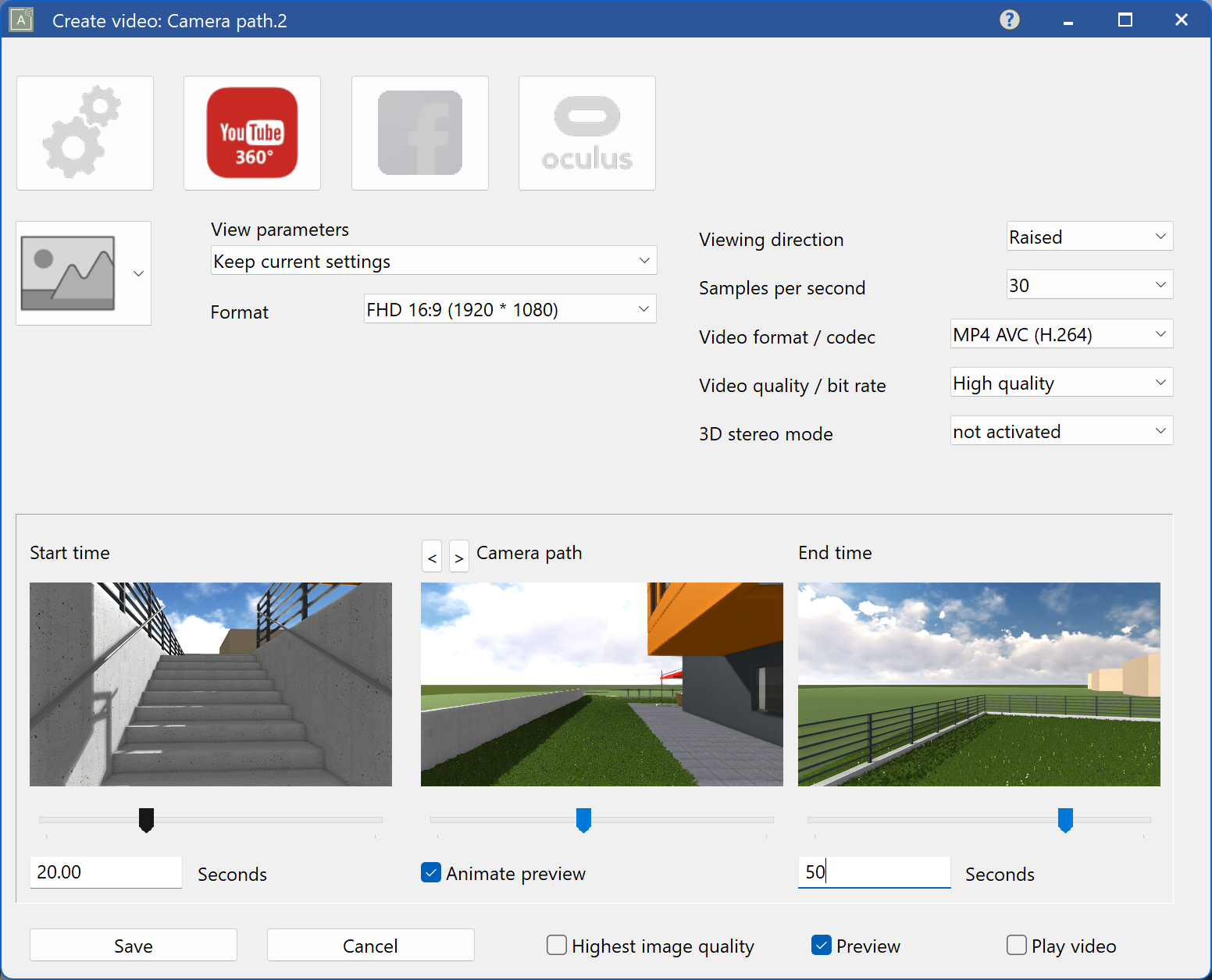
Task: Click the landscape image mode icon
Action: tap(69, 273)
